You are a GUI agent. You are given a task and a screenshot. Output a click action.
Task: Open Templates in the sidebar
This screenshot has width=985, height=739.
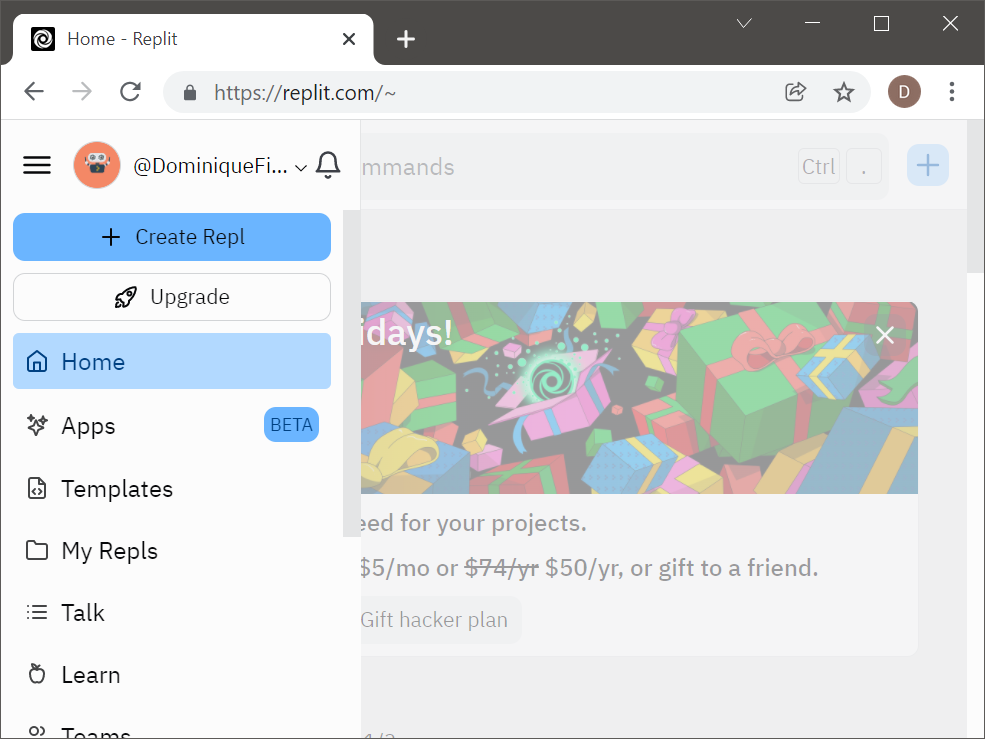click(172, 489)
